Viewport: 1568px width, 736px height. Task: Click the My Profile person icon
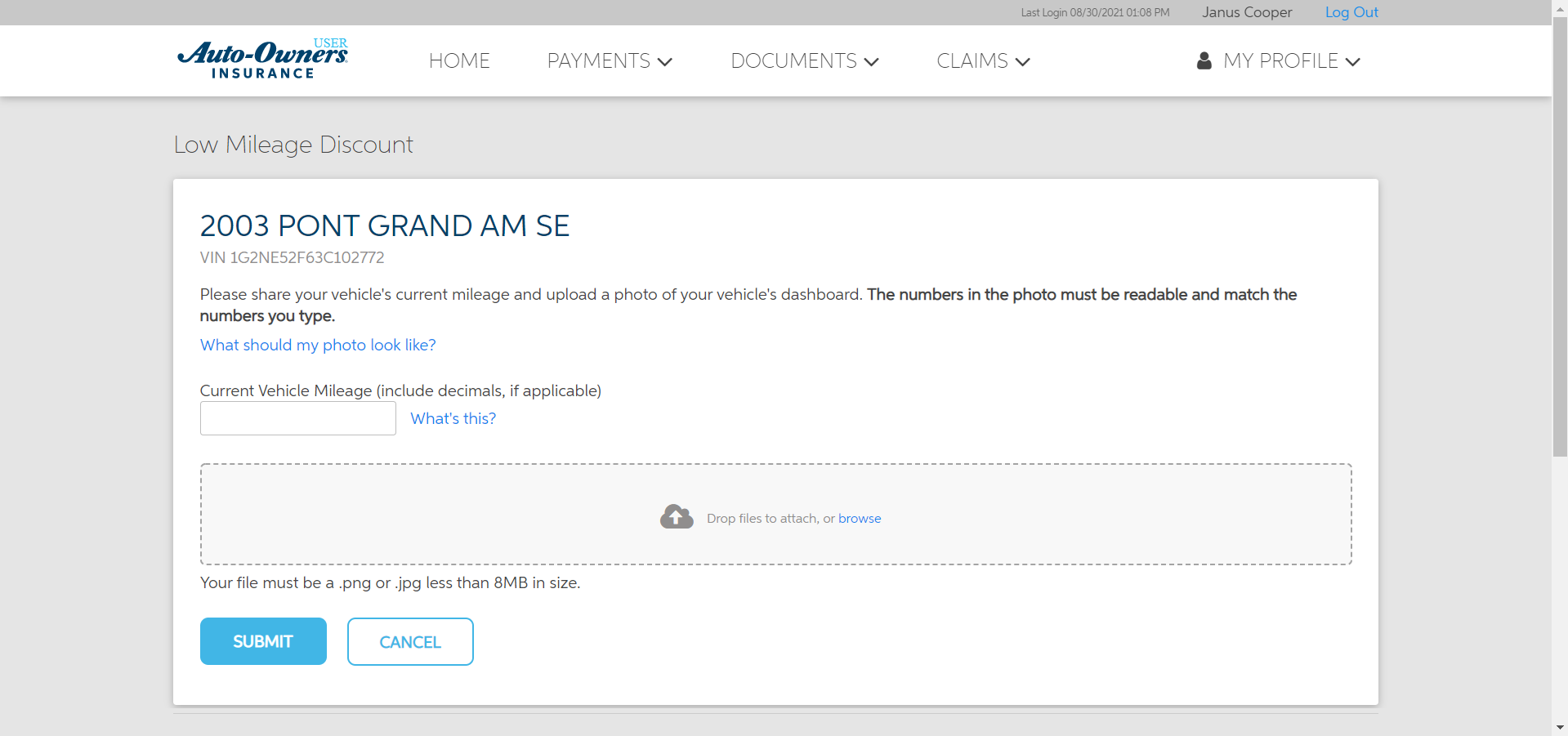tap(1204, 60)
